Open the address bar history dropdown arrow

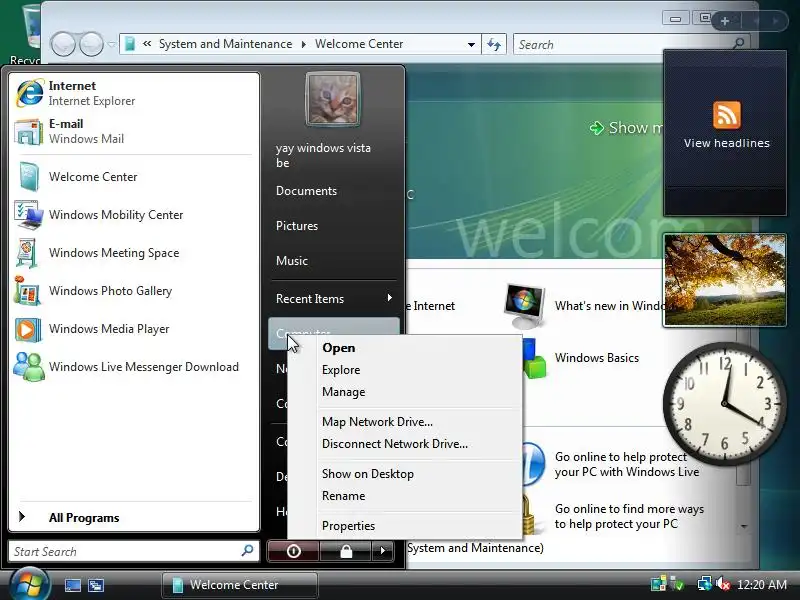click(471, 44)
